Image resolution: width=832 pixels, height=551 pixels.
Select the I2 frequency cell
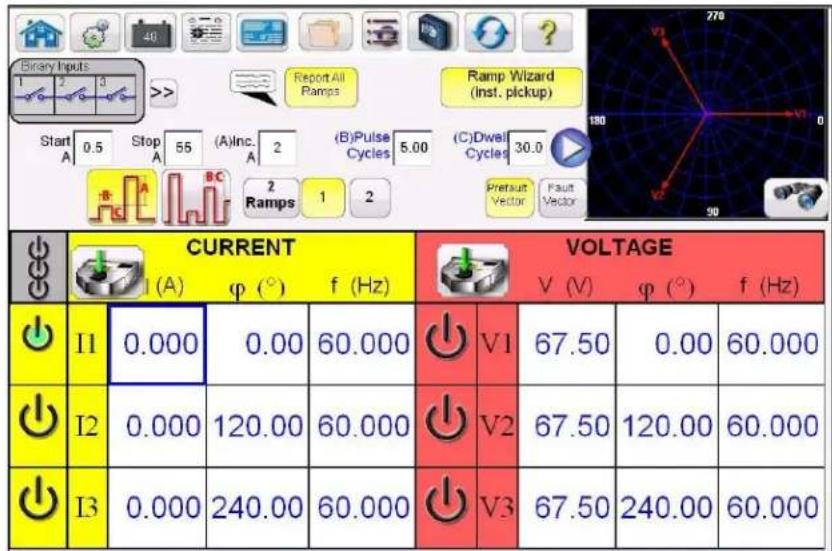pos(362,426)
